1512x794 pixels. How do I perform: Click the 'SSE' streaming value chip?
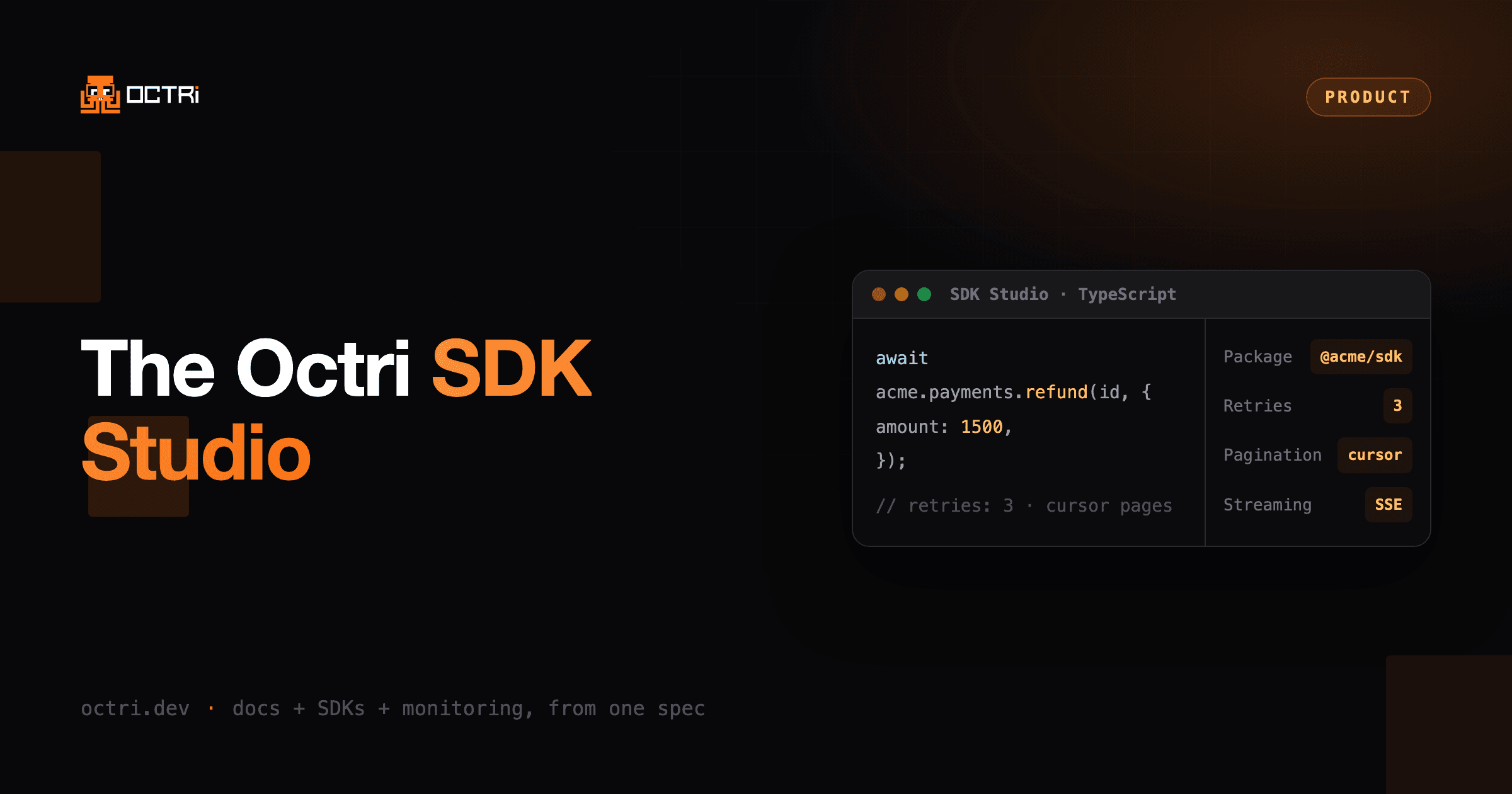tap(1389, 505)
